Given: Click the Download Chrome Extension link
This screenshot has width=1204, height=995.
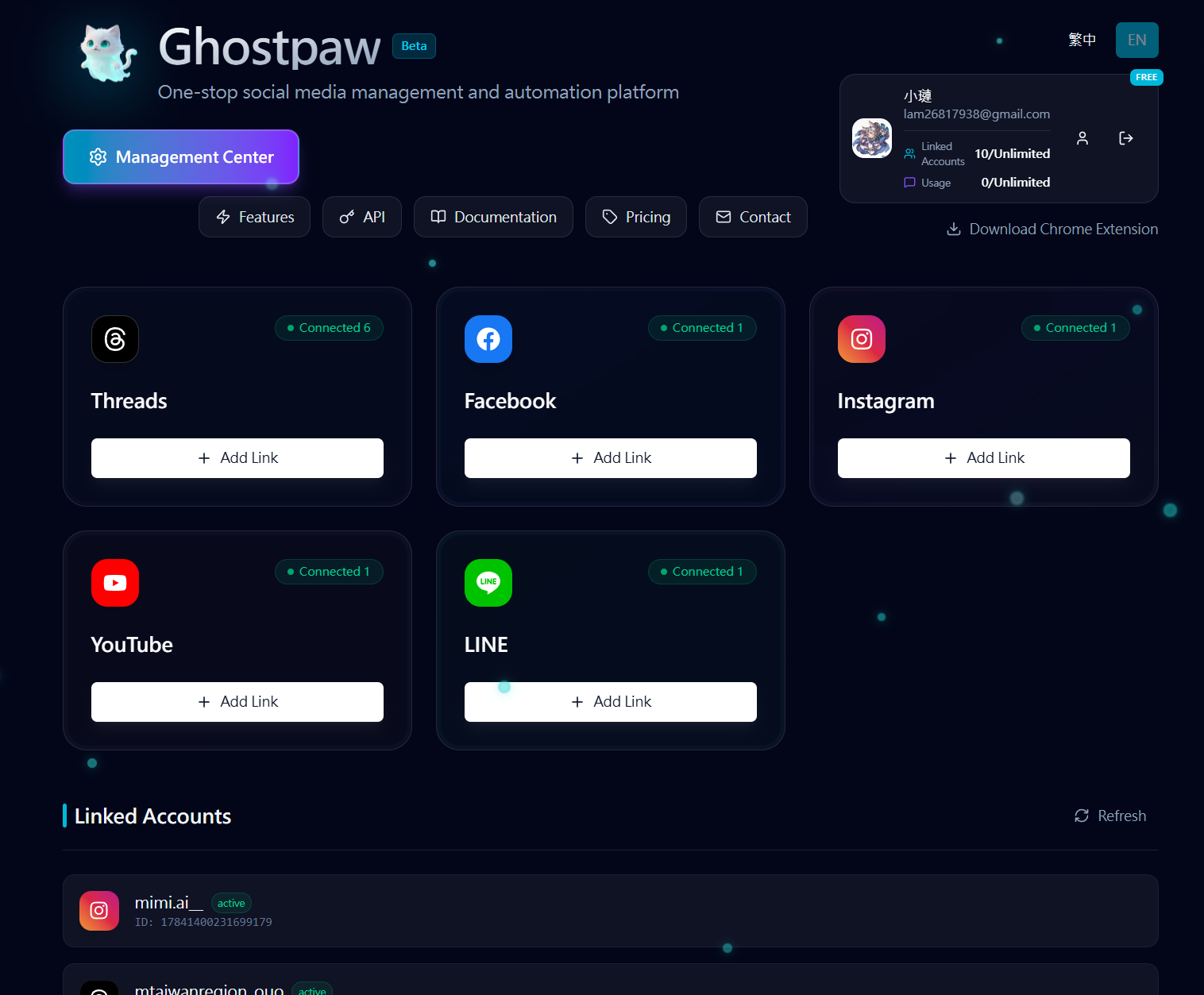Looking at the screenshot, I should tap(1052, 229).
